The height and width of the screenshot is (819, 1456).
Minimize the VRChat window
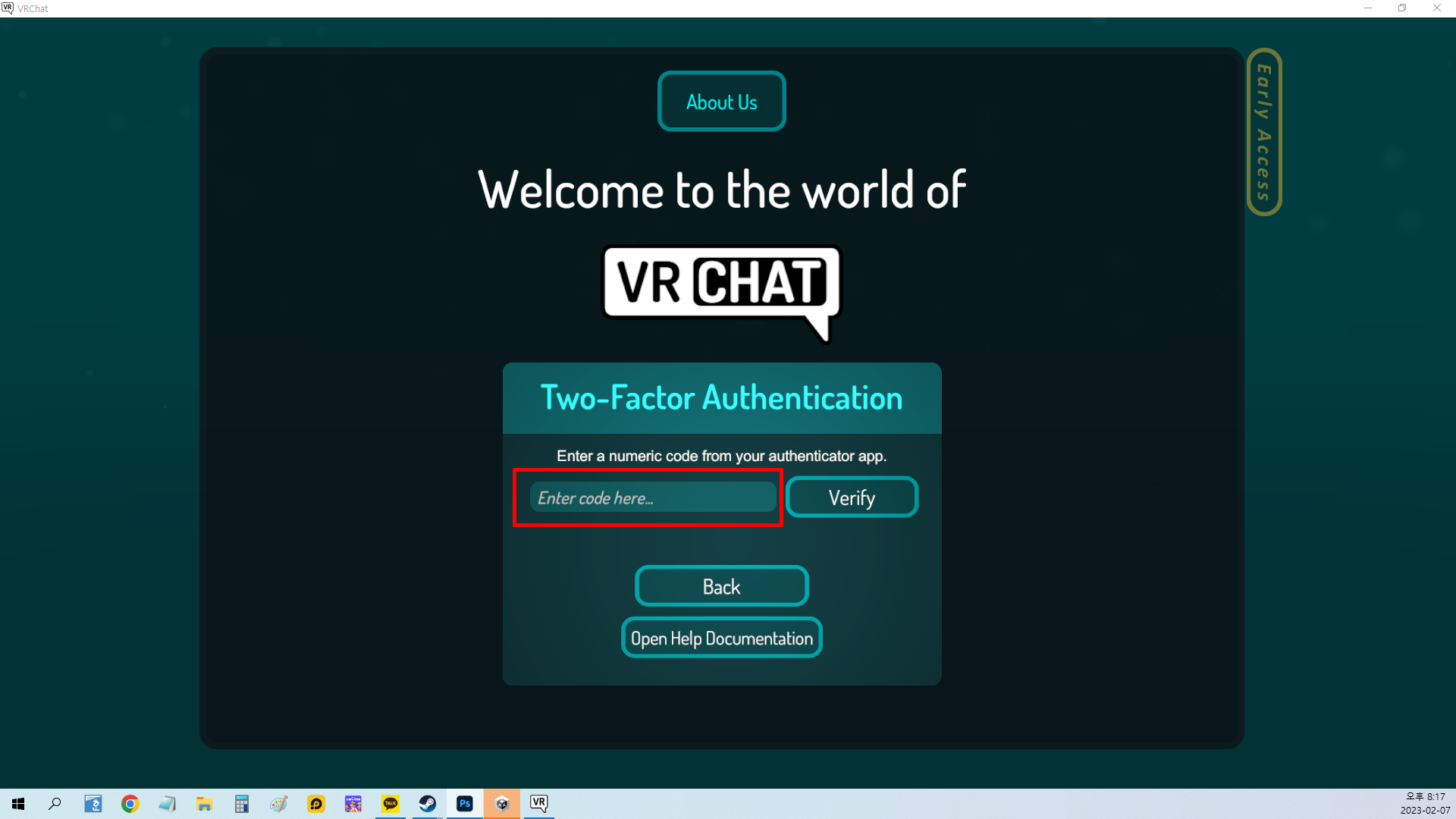[x=1367, y=8]
